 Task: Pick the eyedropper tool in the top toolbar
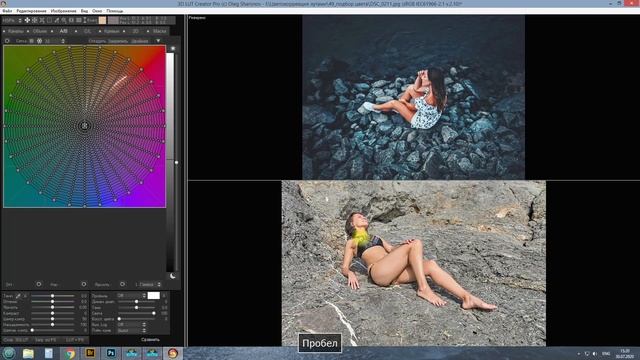point(56,20)
